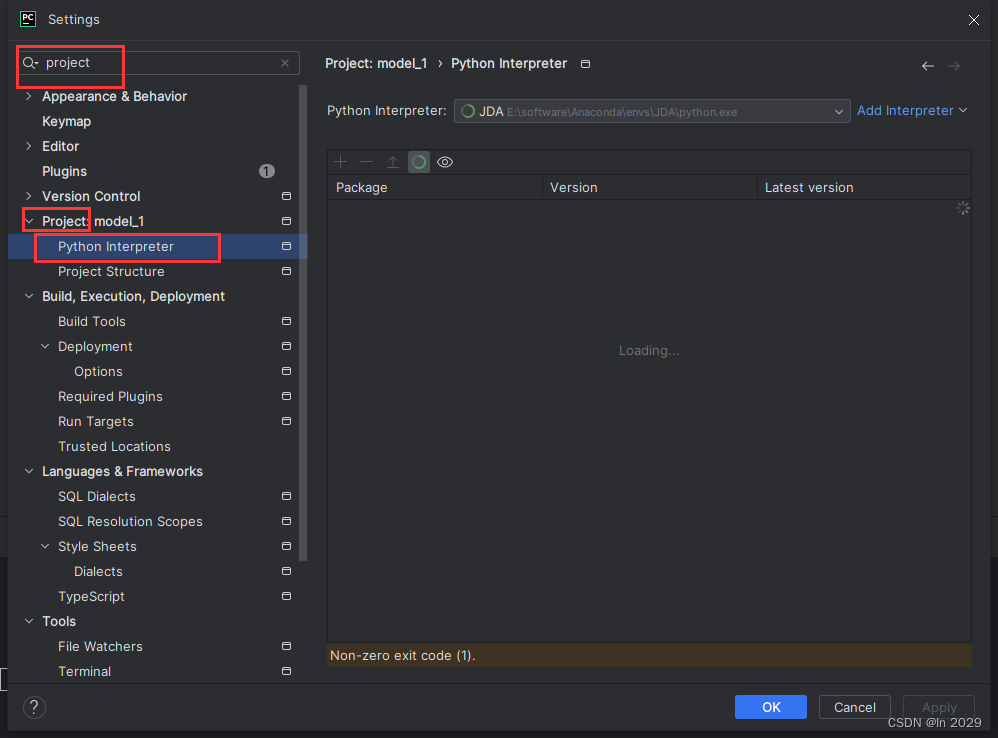Open Build Tools settings page

[92, 321]
